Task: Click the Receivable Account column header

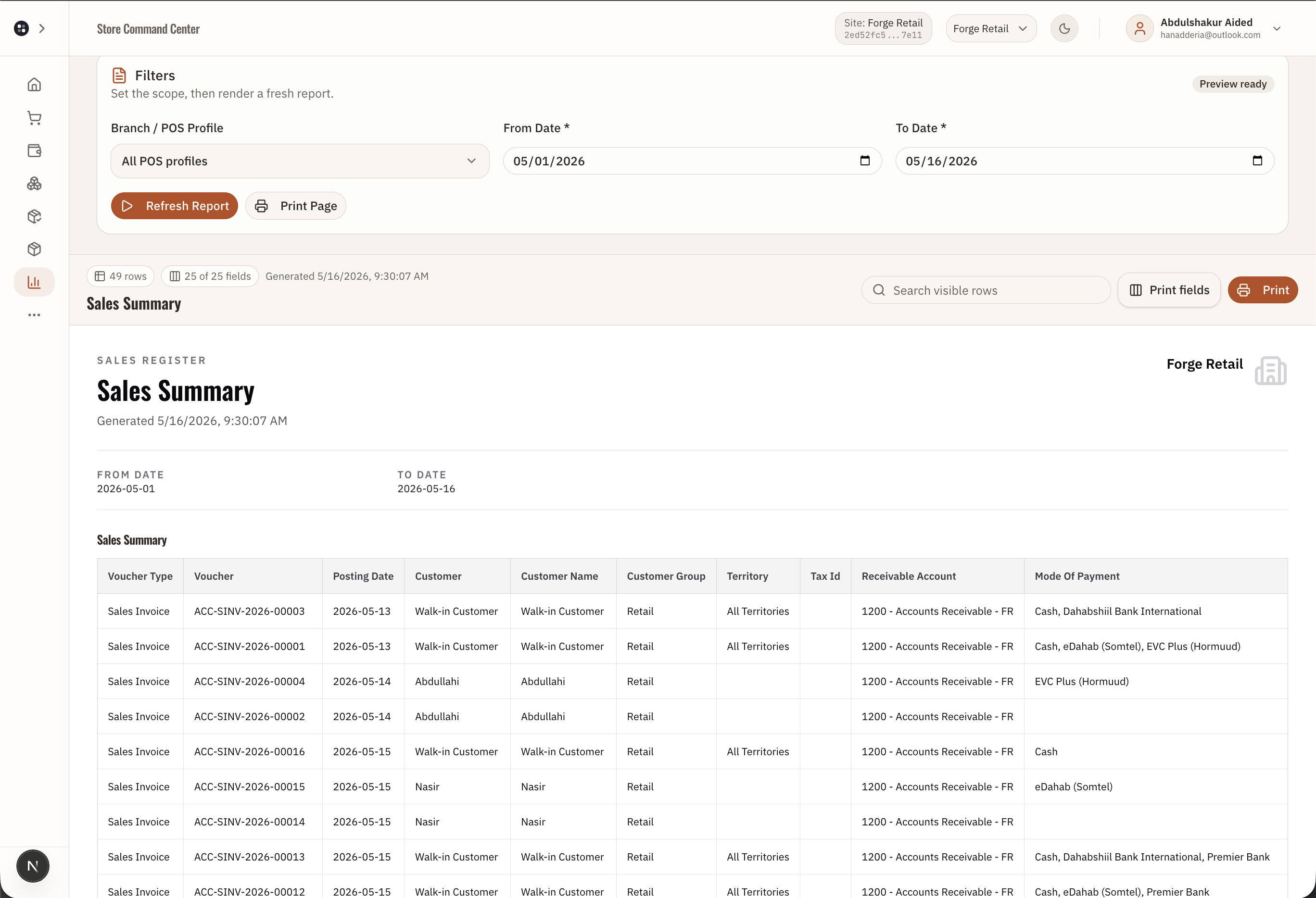Action: pos(937,576)
